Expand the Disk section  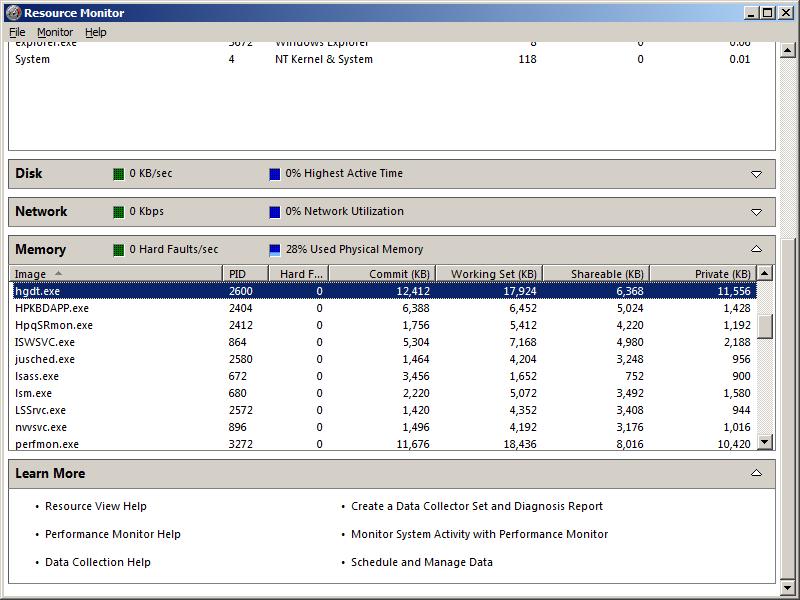pos(756,174)
